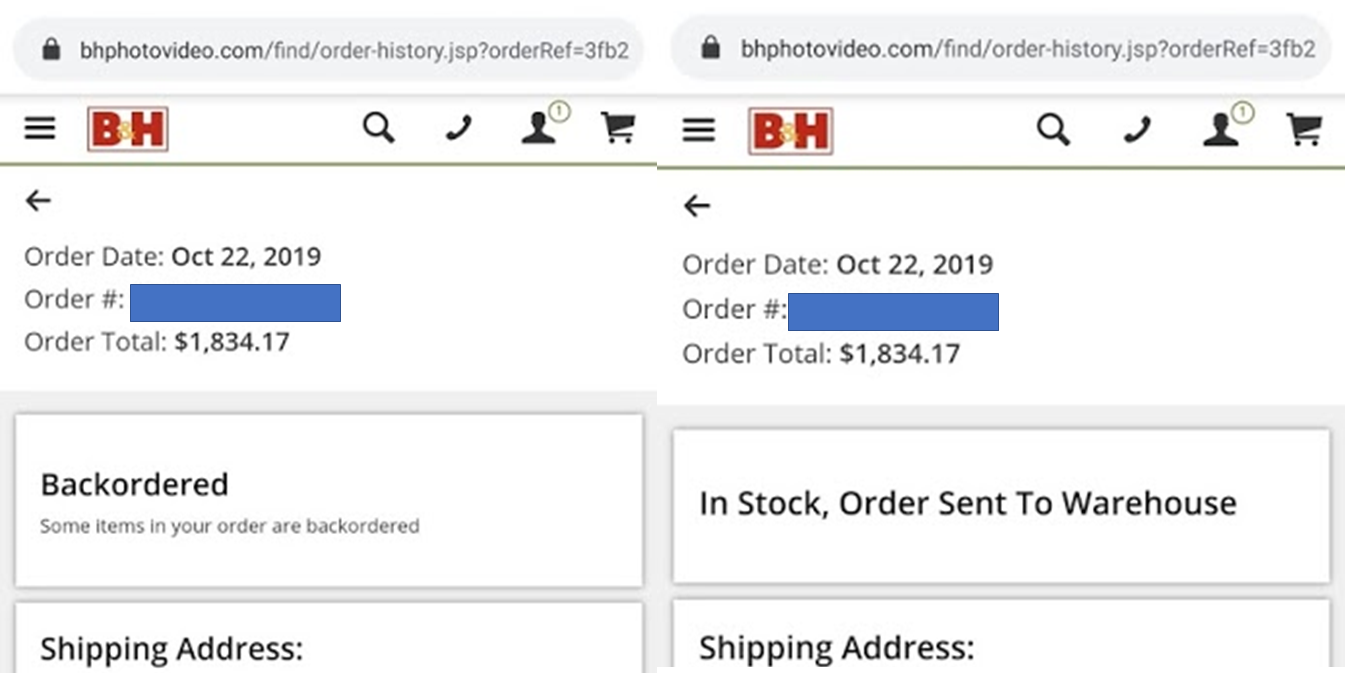Tap phone call icon in left screenshot

click(458, 129)
